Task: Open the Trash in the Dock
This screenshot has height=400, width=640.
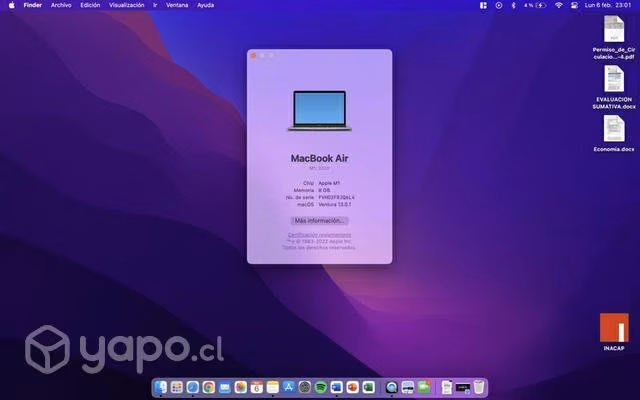Action: [479, 387]
